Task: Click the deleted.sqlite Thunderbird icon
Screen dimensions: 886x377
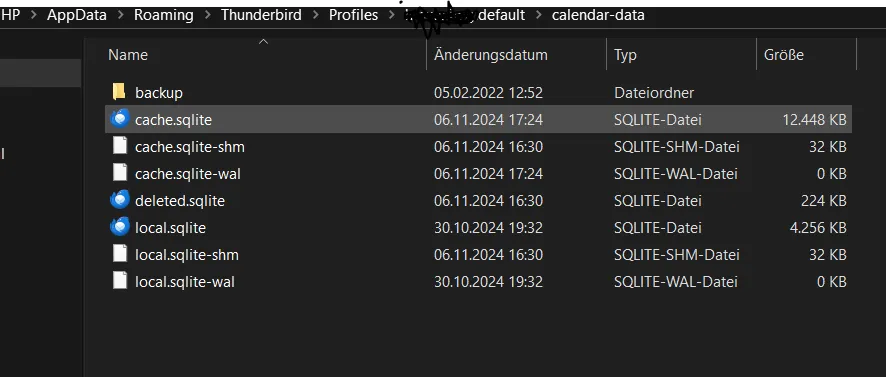Action: (119, 200)
